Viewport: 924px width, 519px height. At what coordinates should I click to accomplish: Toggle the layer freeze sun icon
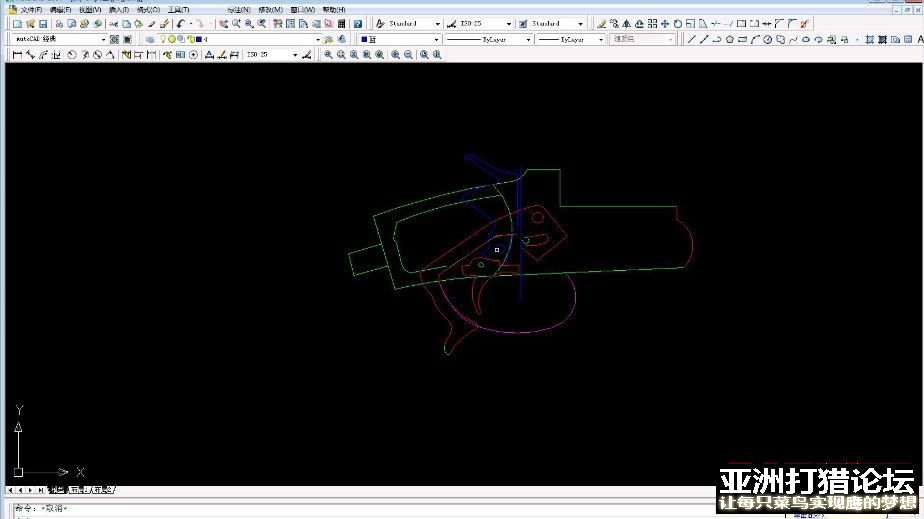pos(172,39)
